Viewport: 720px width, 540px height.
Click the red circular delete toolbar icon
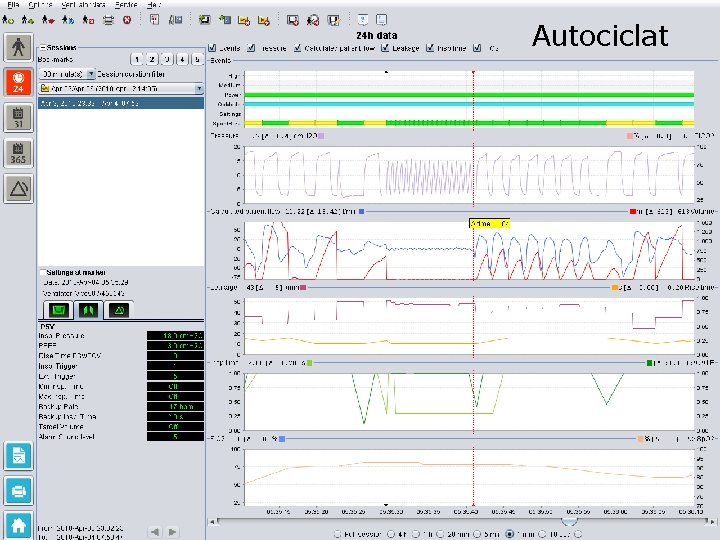pos(127,19)
